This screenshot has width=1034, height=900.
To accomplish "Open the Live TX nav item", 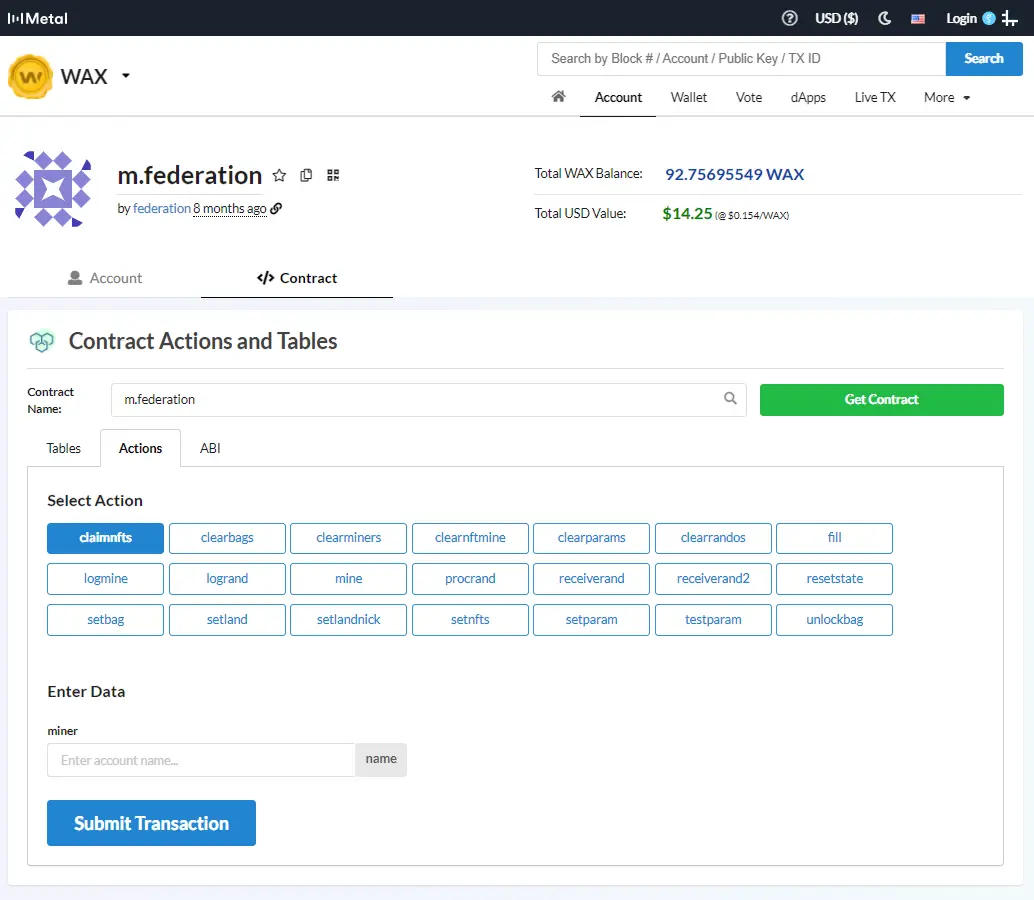I will coord(874,98).
